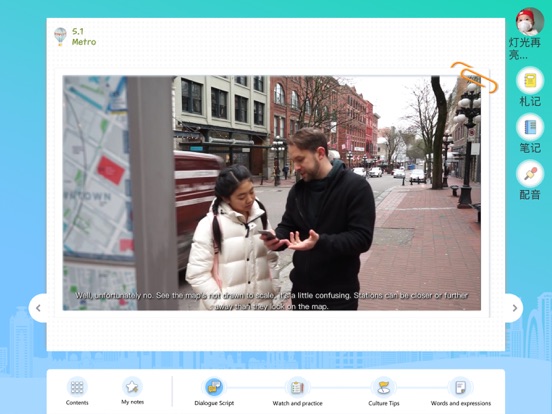Image resolution: width=552 pixels, height=414 pixels.
Task: Click the '5.1 Metro' lesson title
Action: click(84, 37)
